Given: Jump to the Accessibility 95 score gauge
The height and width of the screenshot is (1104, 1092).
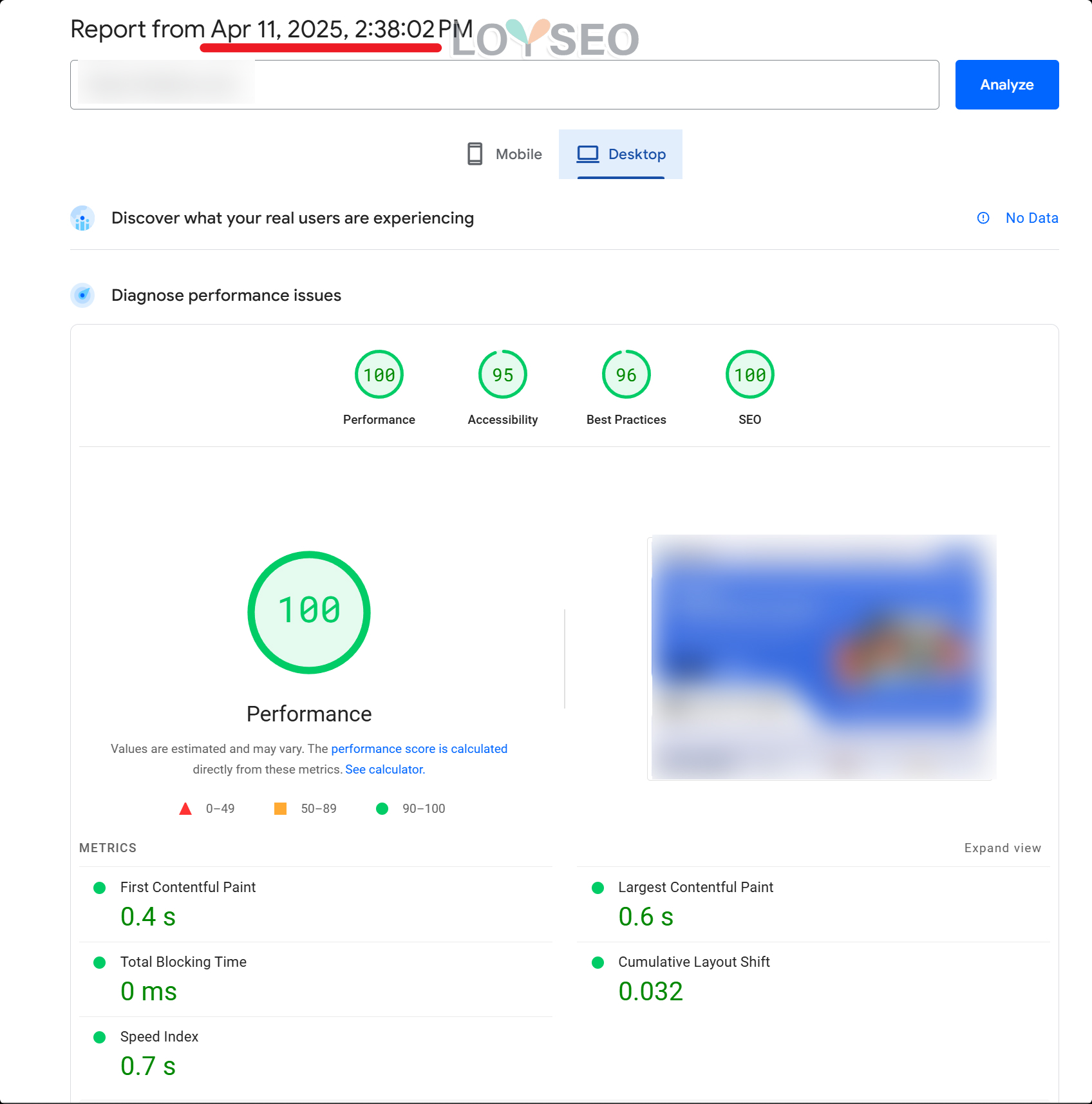Looking at the screenshot, I should (x=503, y=375).
